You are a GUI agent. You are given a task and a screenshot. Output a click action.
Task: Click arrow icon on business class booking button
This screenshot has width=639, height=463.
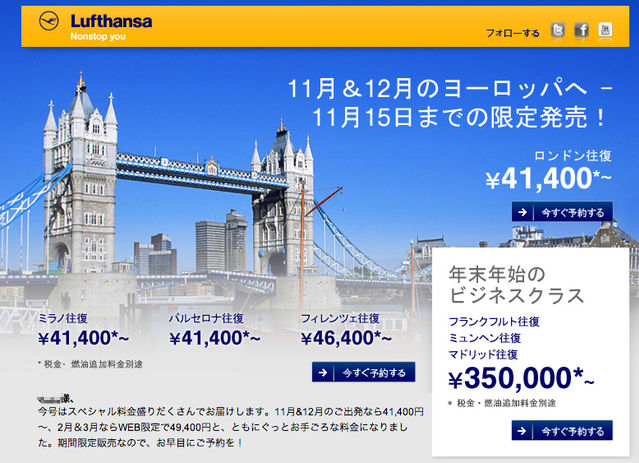(x=522, y=431)
